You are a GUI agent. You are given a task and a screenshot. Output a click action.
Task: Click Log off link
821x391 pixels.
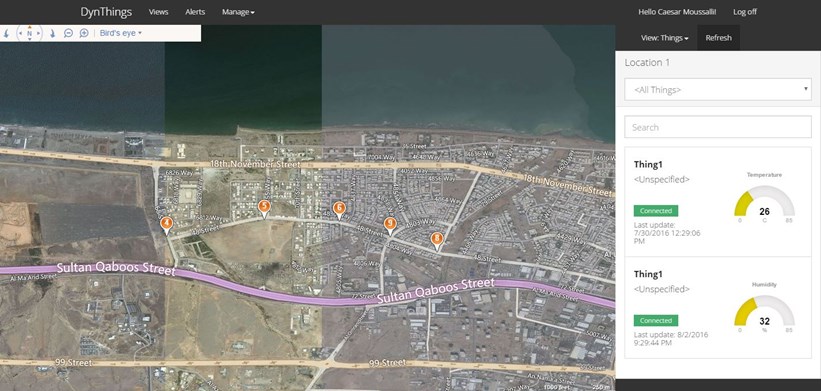click(745, 12)
